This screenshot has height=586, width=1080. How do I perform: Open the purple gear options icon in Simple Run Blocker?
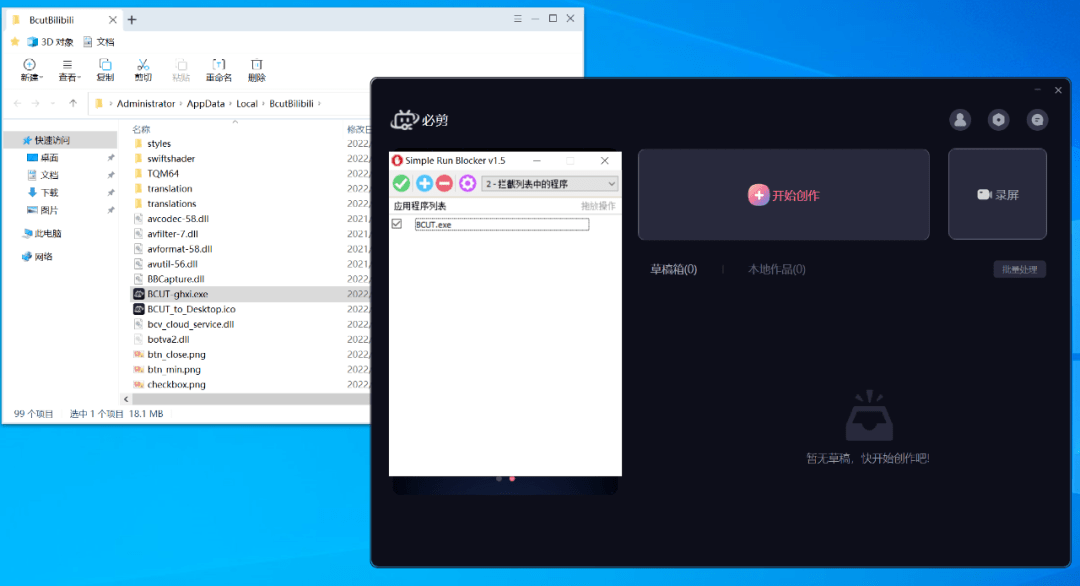pos(468,183)
